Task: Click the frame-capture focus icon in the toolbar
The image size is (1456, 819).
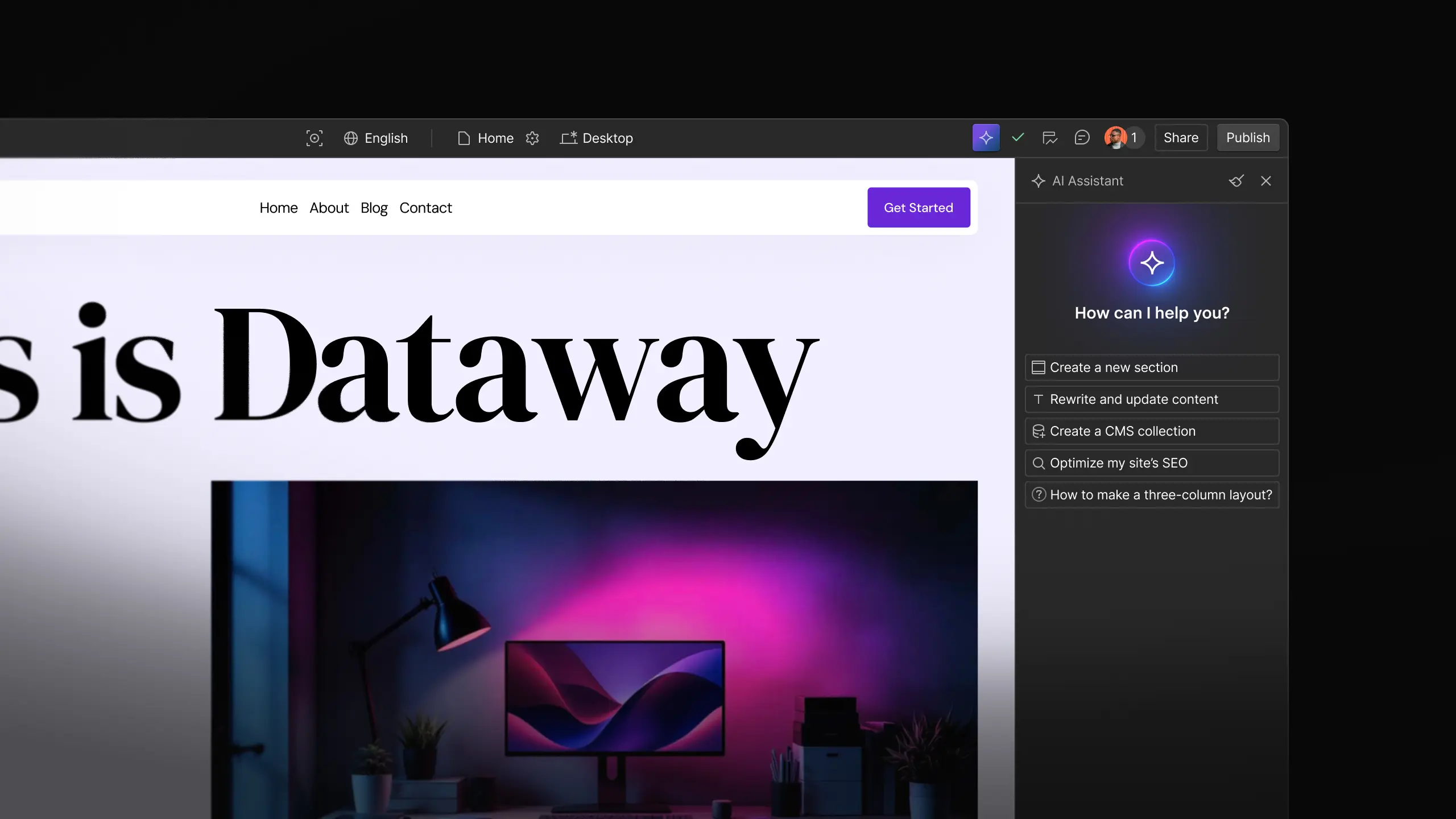Action: (x=315, y=138)
